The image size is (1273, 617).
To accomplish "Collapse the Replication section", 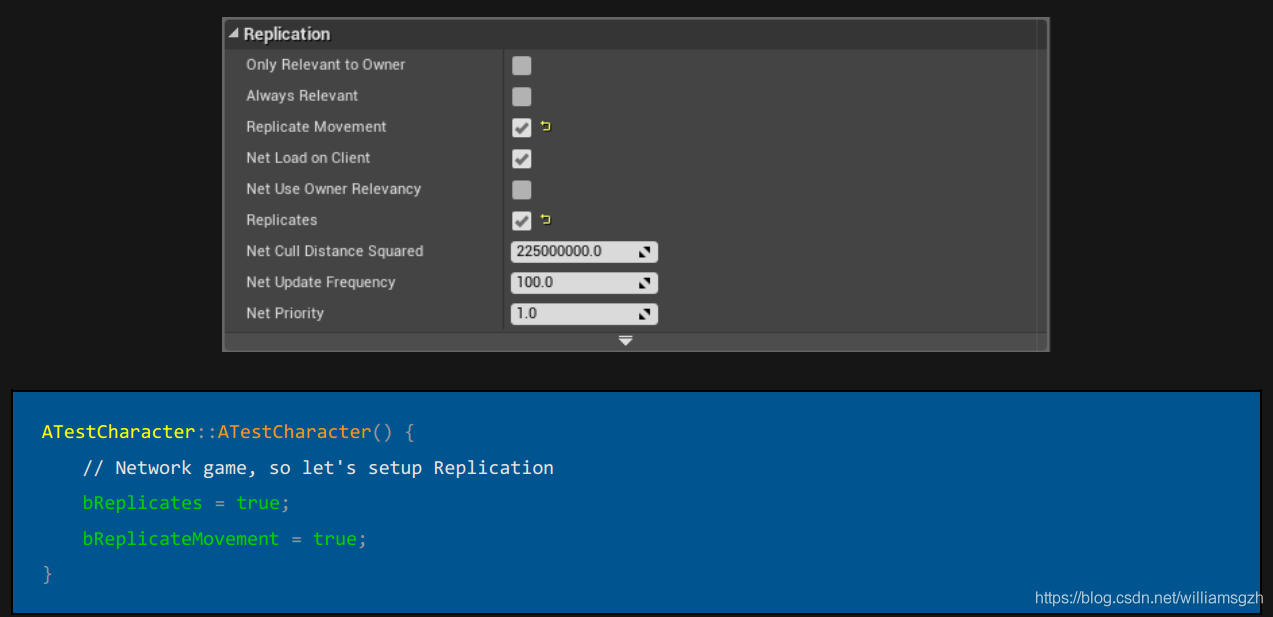I will [x=234, y=33].
